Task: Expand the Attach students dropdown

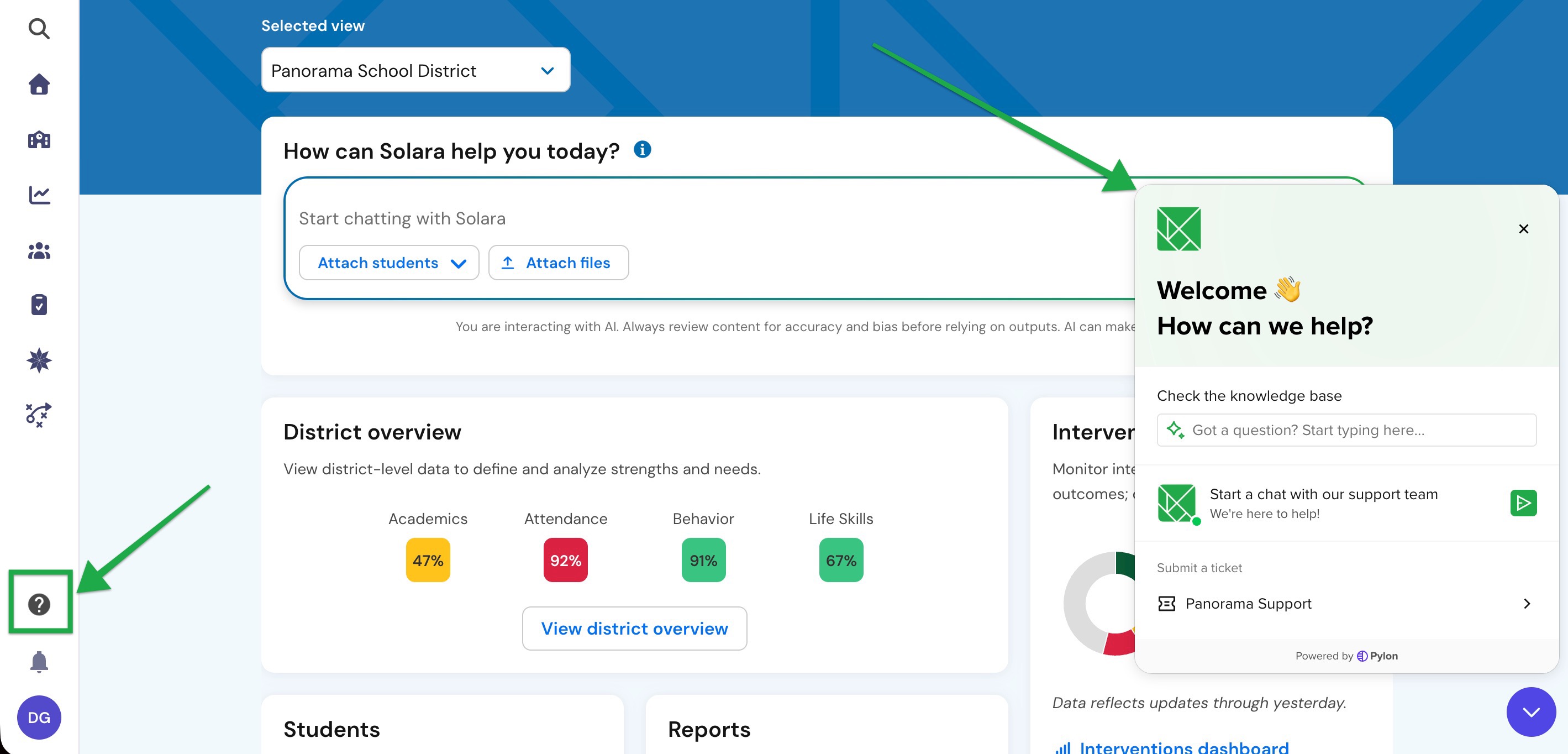Action: tap(389, 263)
